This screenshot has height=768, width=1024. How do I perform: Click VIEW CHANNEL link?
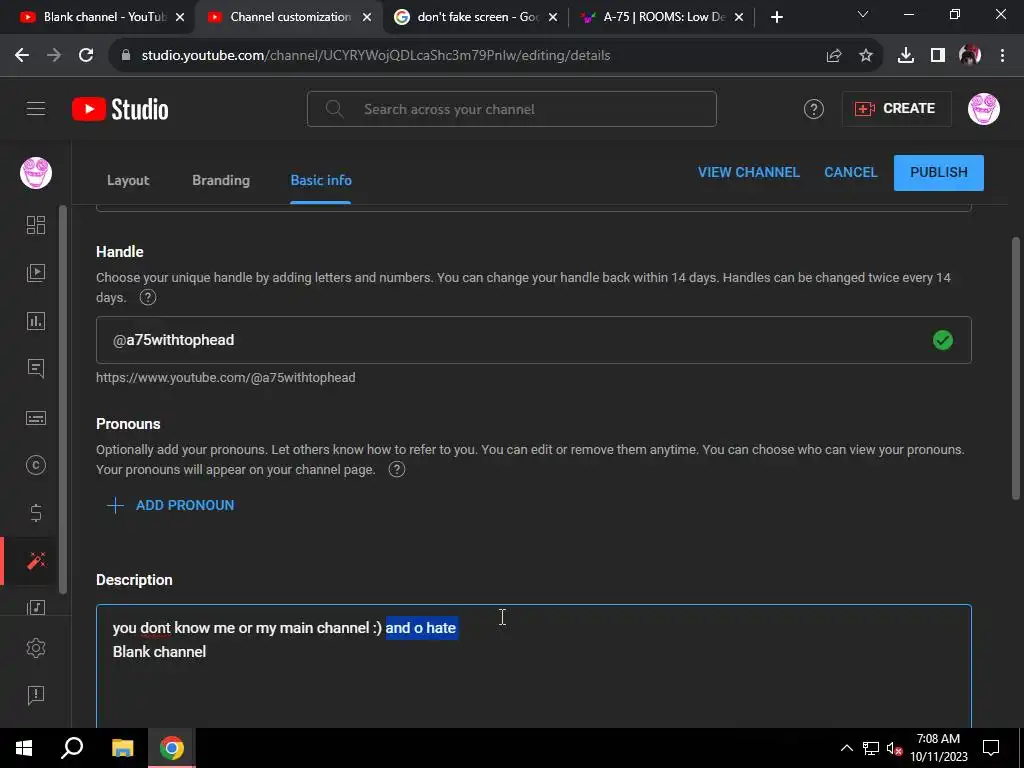pos(748,172)
